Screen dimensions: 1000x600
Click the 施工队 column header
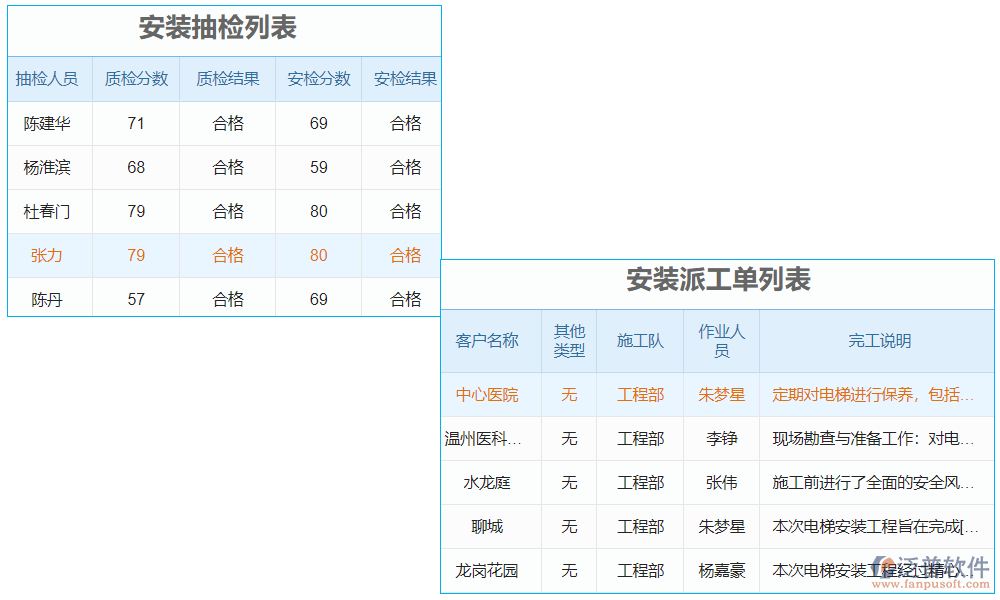tap(640, 340)
